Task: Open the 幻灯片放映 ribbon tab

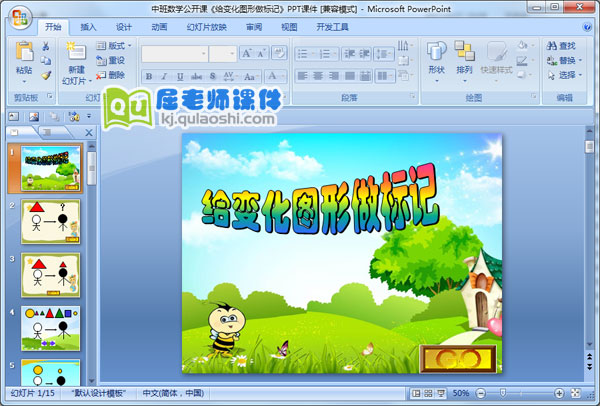Action: pyautogui.click(x=207, y=27)
